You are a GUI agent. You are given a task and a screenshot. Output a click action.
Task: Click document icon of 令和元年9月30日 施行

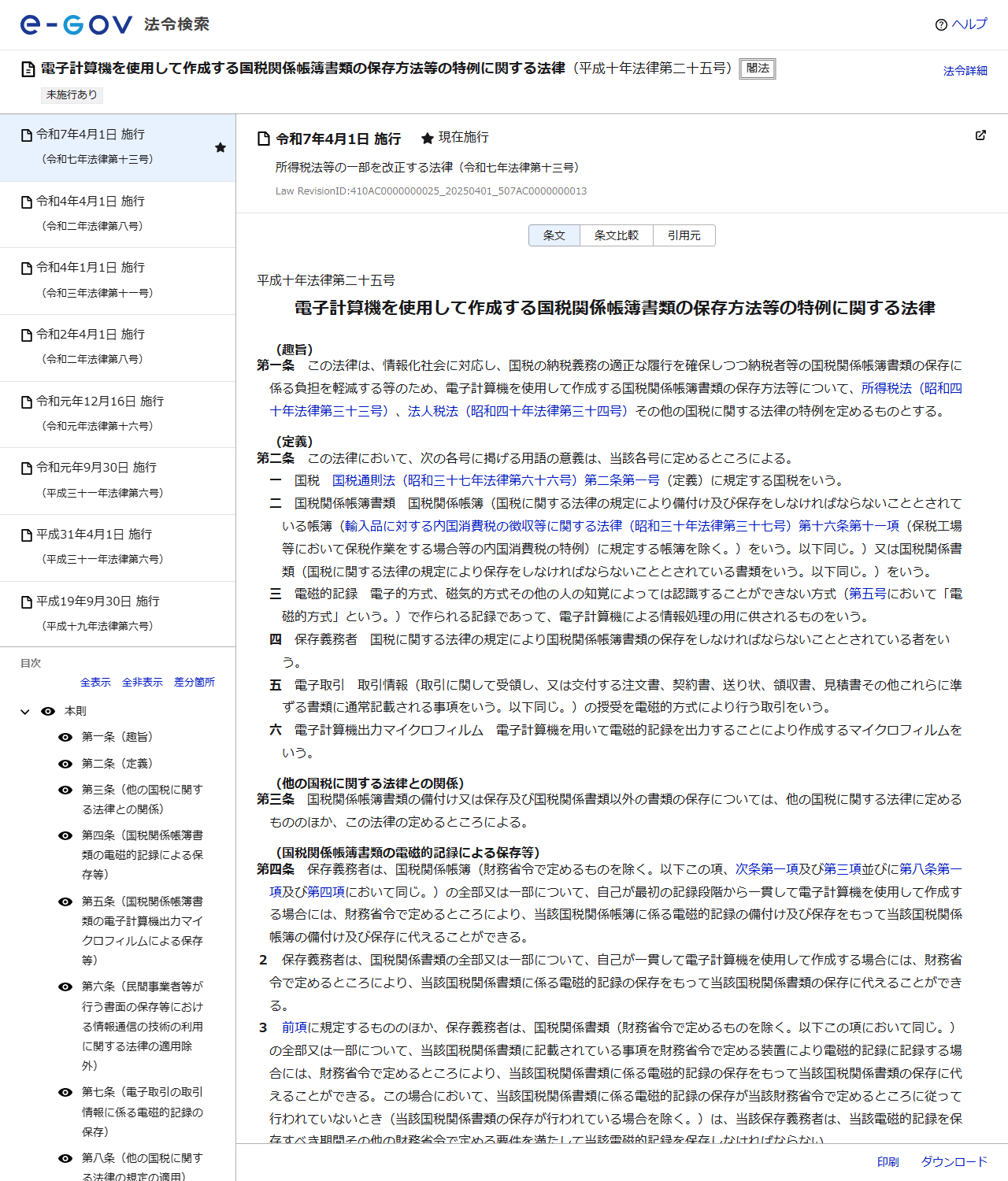(x=27, y=468)
